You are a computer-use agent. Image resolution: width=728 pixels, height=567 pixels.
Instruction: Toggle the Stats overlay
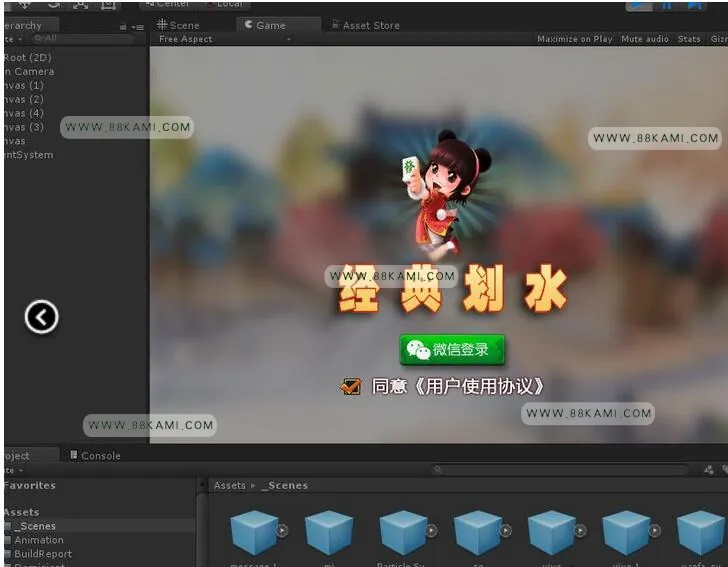coord(689,39)
